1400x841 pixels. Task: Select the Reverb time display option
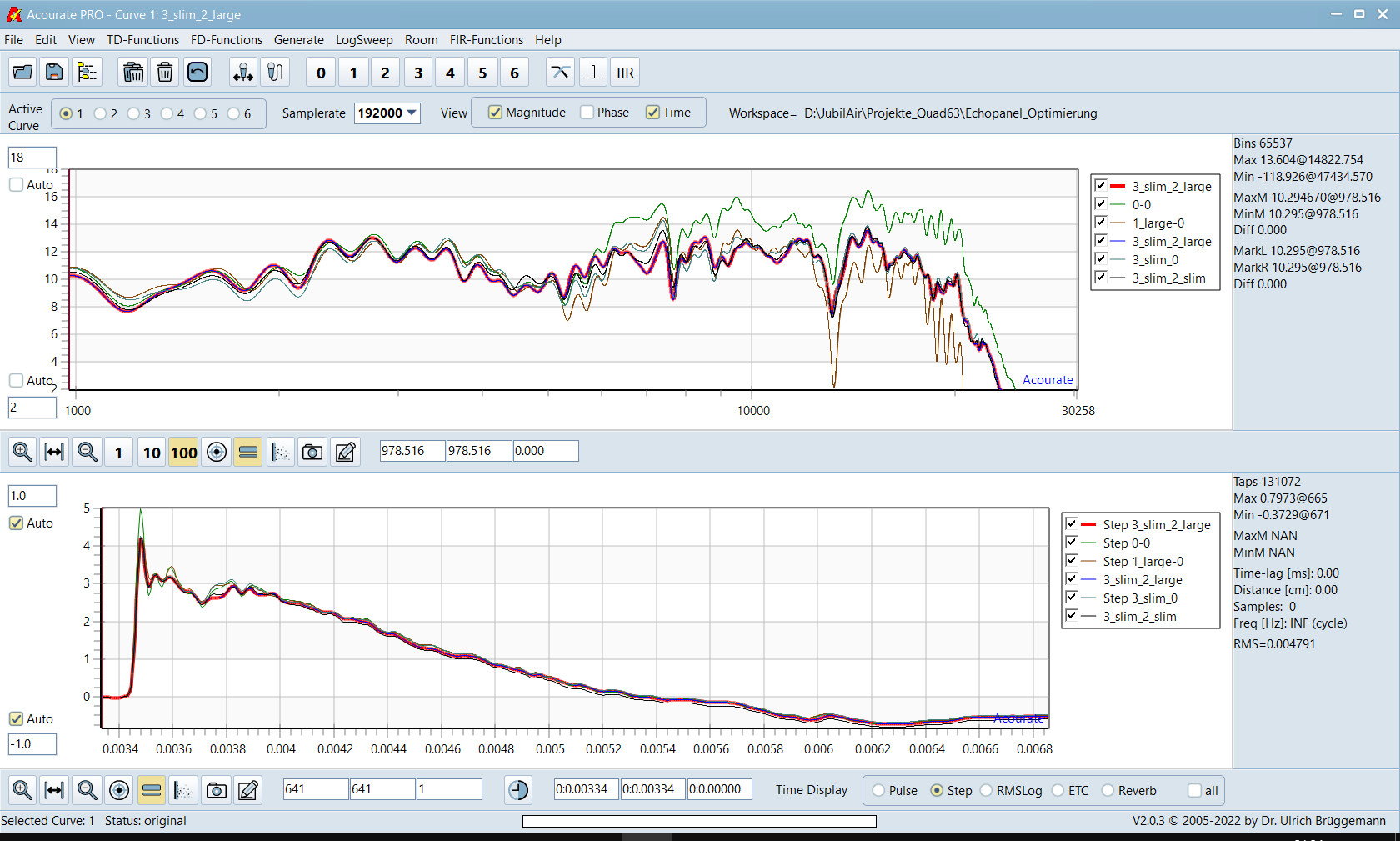[1108, 790]
